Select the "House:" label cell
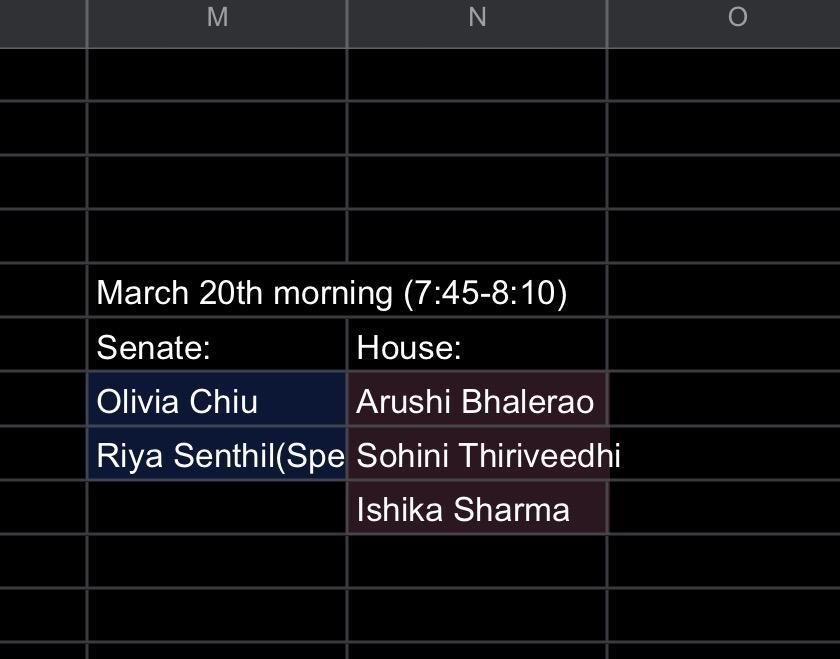The image size is (840, 659). pos(476,347)
